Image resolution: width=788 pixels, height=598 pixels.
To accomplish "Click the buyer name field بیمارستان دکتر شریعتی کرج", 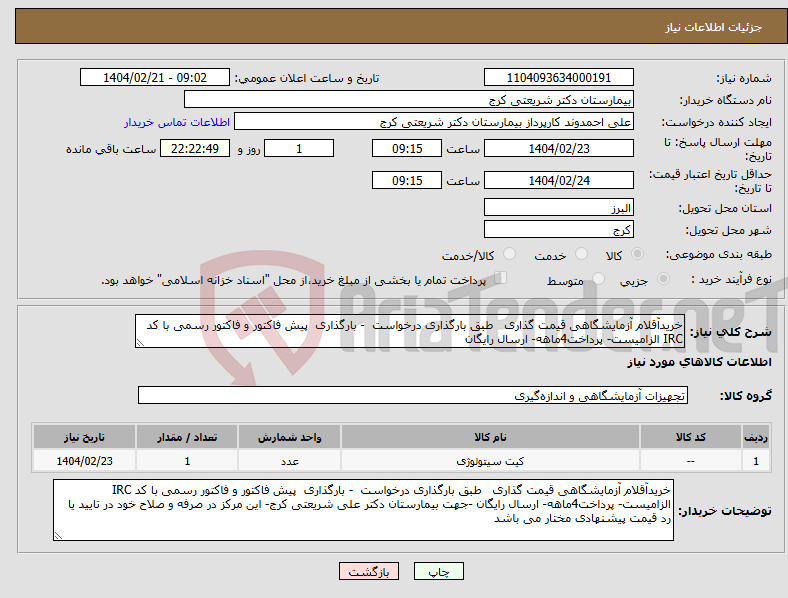I will coord(409,99).
